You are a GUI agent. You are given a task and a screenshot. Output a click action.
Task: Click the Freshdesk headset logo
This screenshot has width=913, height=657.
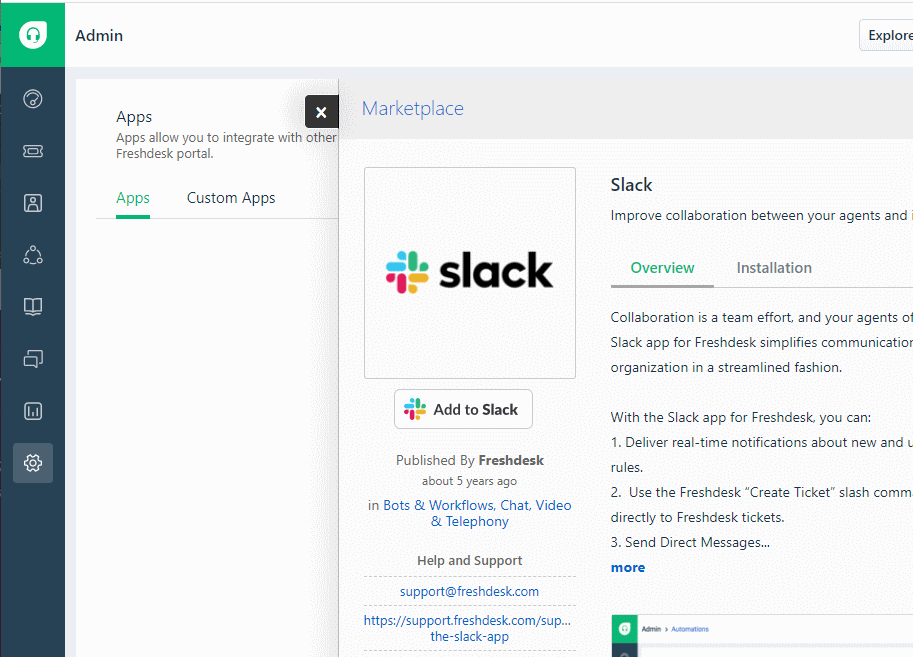[x=33, y=35]
